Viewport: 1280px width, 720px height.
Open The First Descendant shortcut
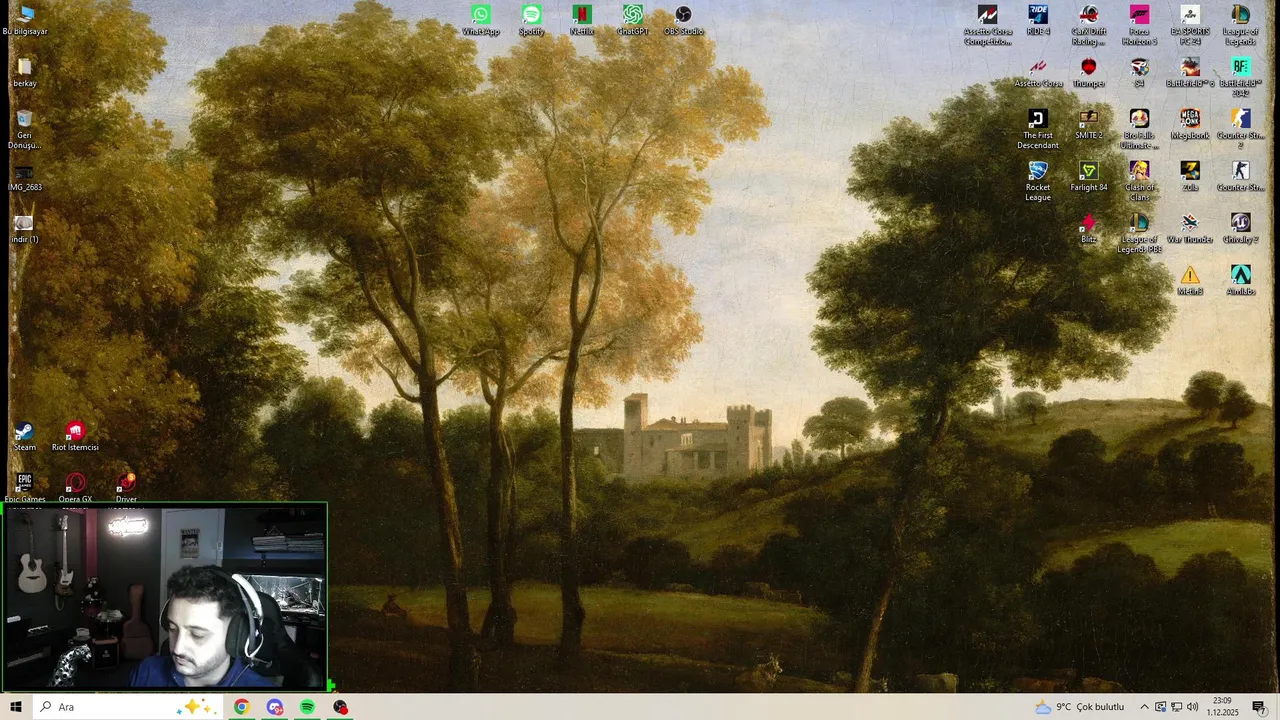(x=1038, y=129)
